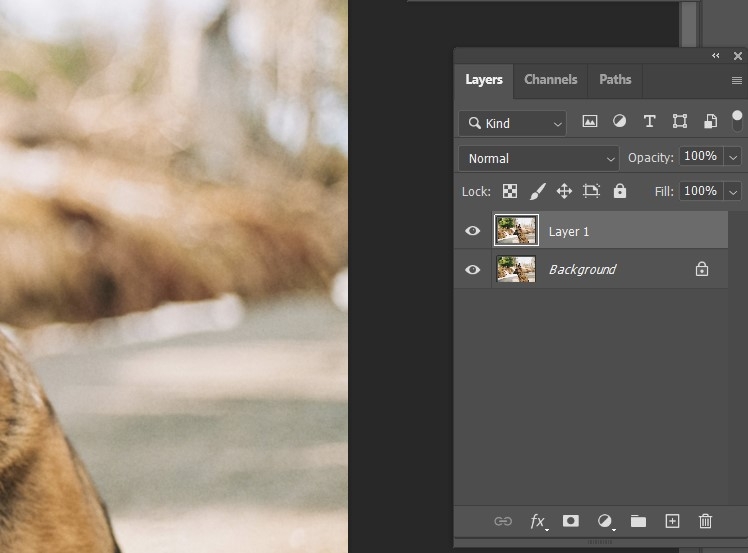
Task: Lock position move-arrows icon
Action: pyautogui.click(x=564, y=191)
